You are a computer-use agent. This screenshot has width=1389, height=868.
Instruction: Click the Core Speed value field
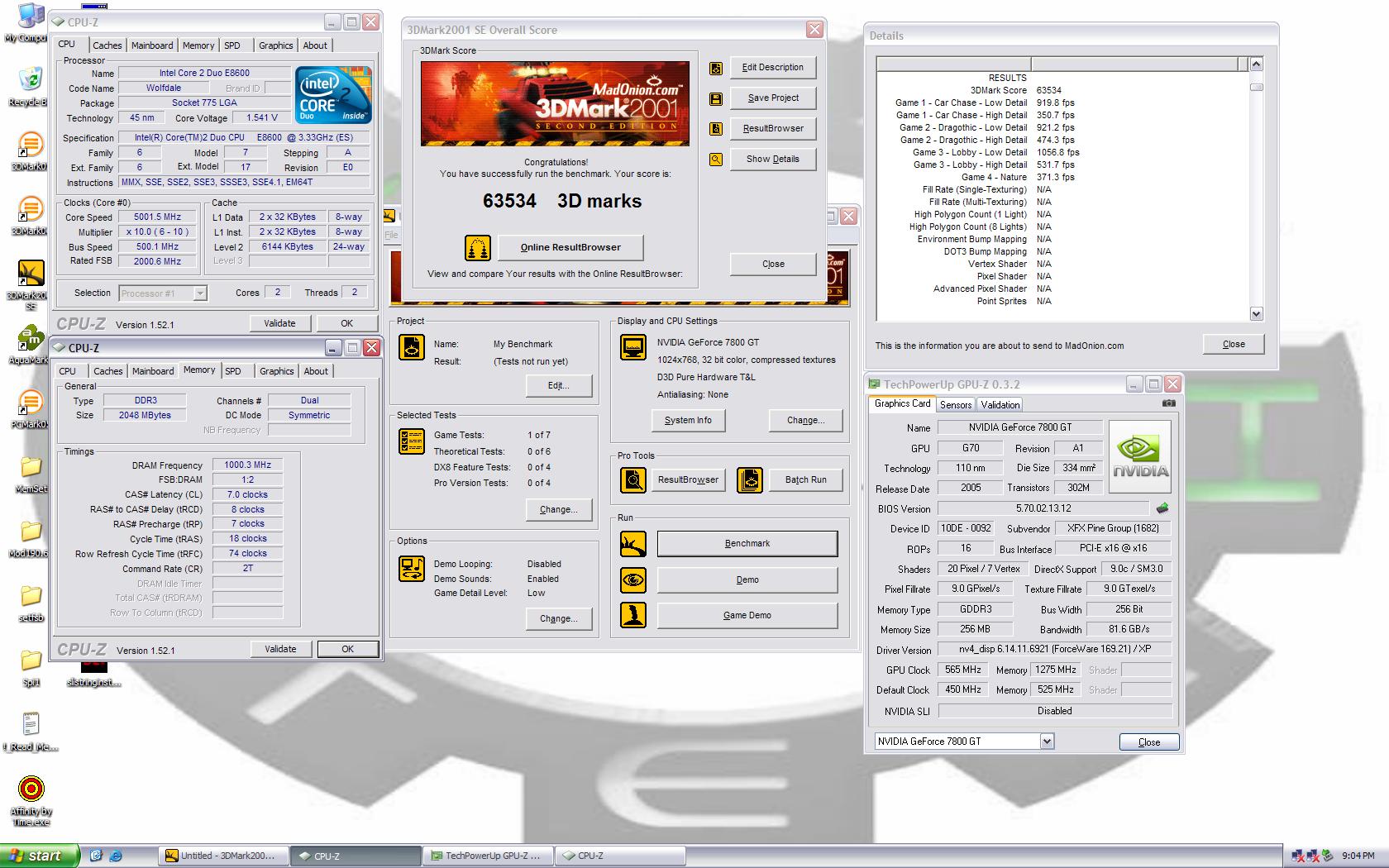click(x=157, y=217)
